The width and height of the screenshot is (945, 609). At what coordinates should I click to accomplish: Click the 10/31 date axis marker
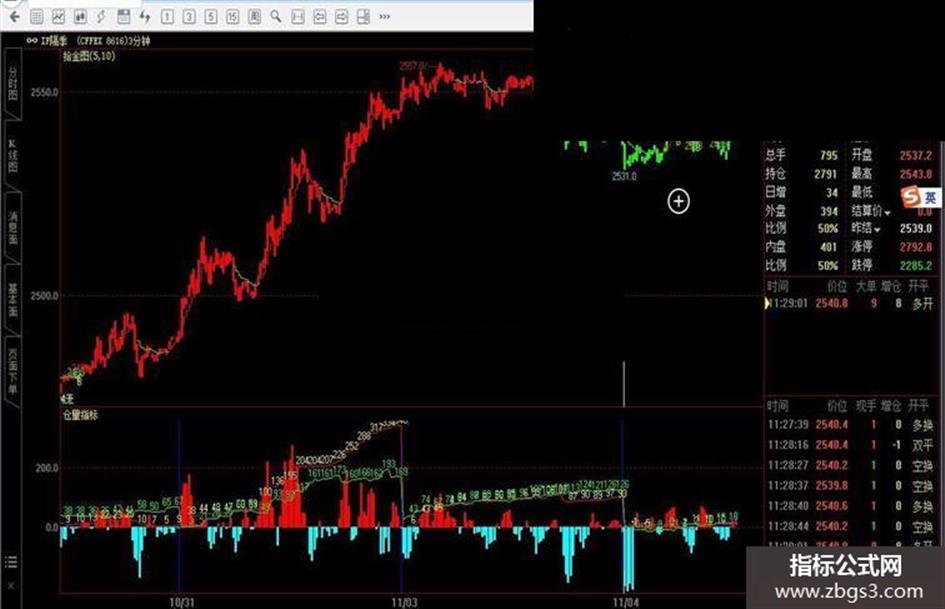pos(181,602)
